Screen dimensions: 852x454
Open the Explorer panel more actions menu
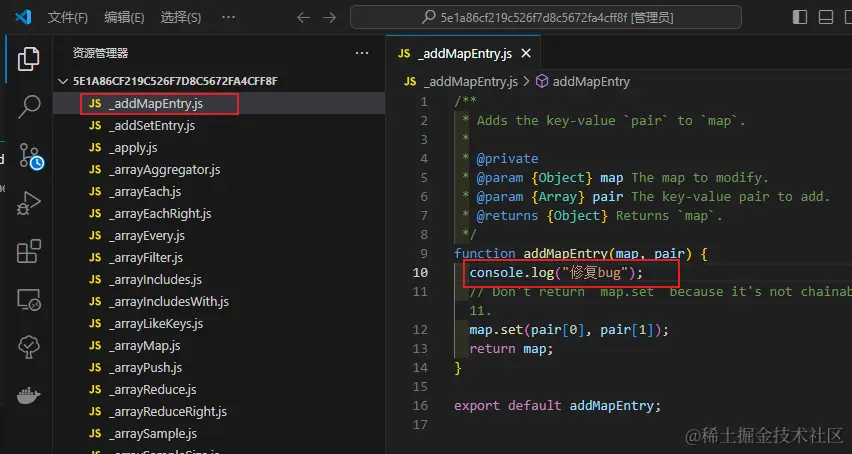[x=362, y=53]
